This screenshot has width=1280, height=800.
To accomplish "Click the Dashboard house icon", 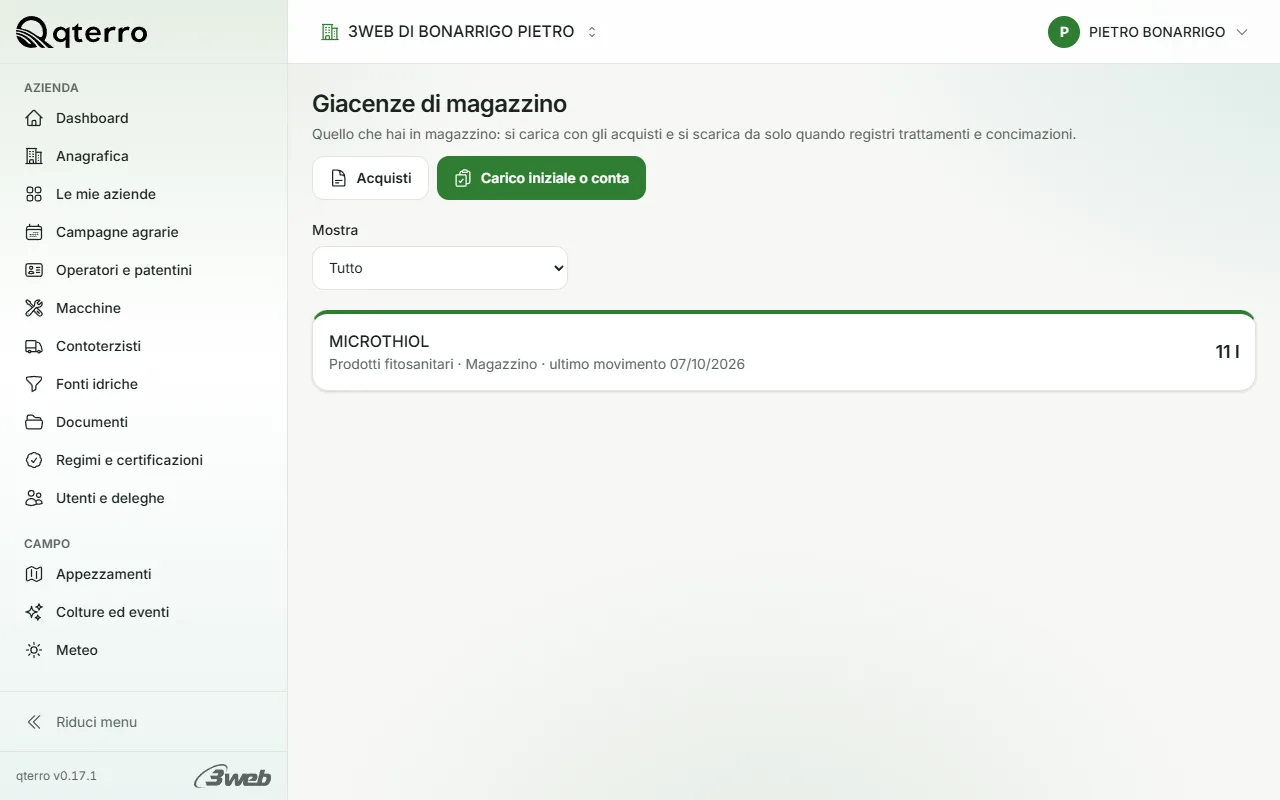I will pyautogui.click(x=34, y=118).
